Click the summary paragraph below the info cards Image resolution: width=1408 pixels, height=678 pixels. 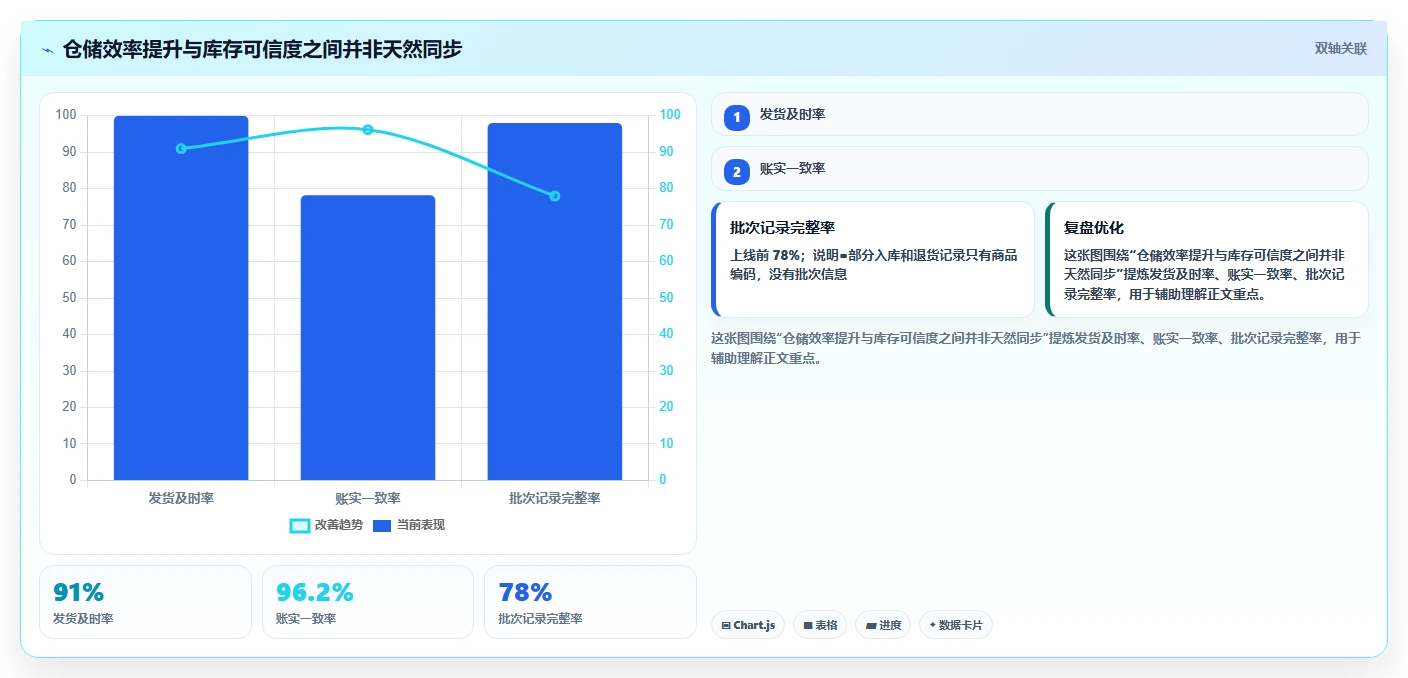1036,348
